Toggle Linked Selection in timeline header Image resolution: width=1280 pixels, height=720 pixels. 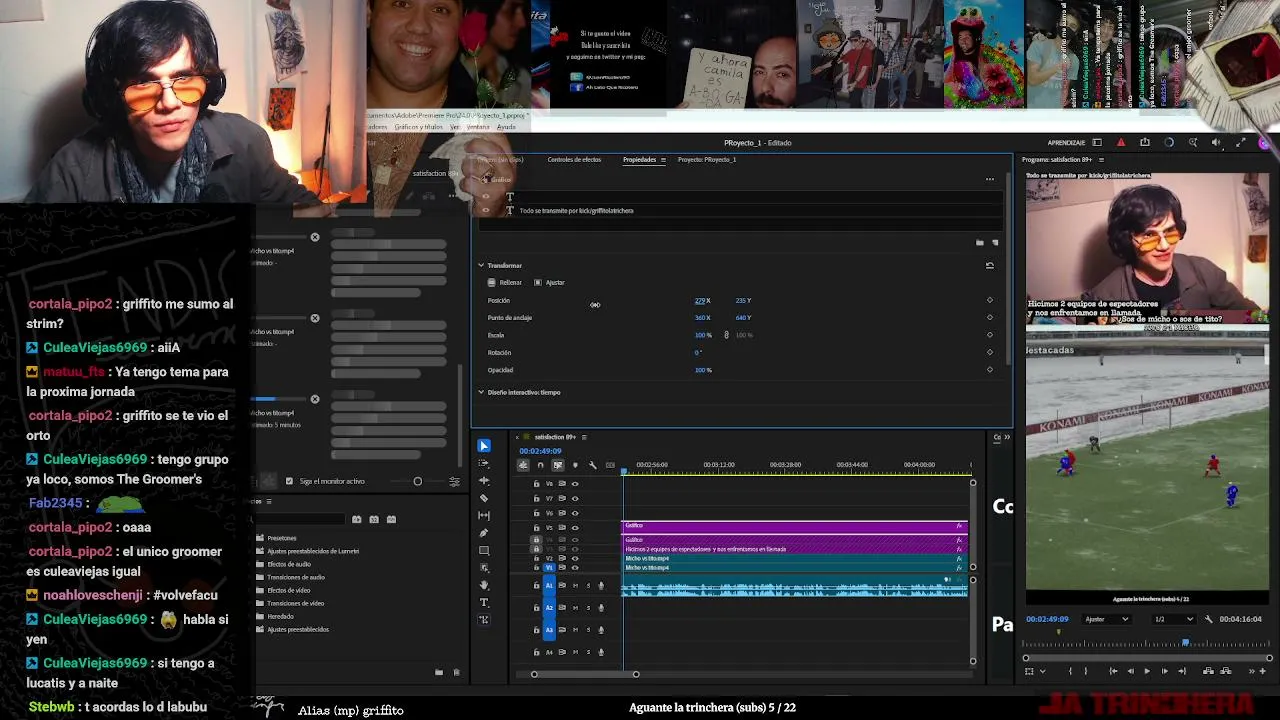coord(558,465)
